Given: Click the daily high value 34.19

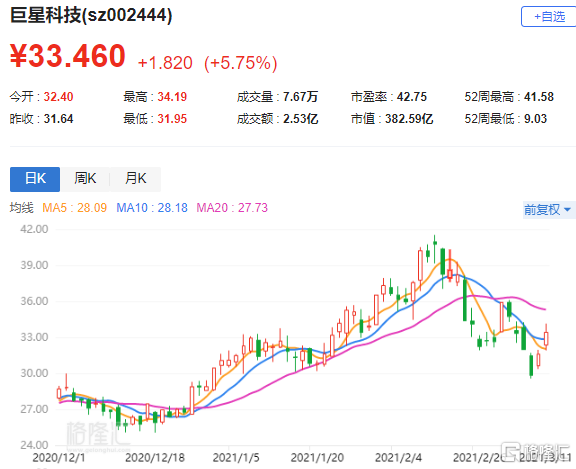Looking at the screenshot, I should (172, 97).
